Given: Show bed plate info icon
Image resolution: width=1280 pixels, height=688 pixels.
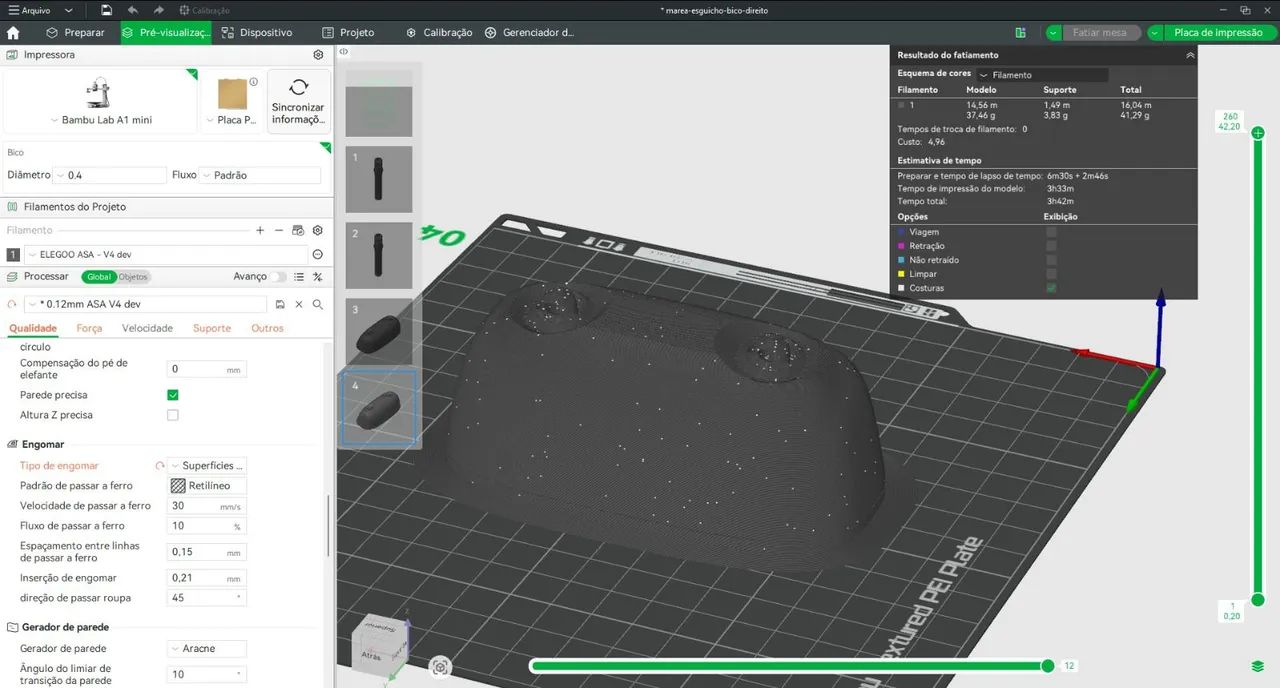Looking at the screenshot, I should (253, 82).
